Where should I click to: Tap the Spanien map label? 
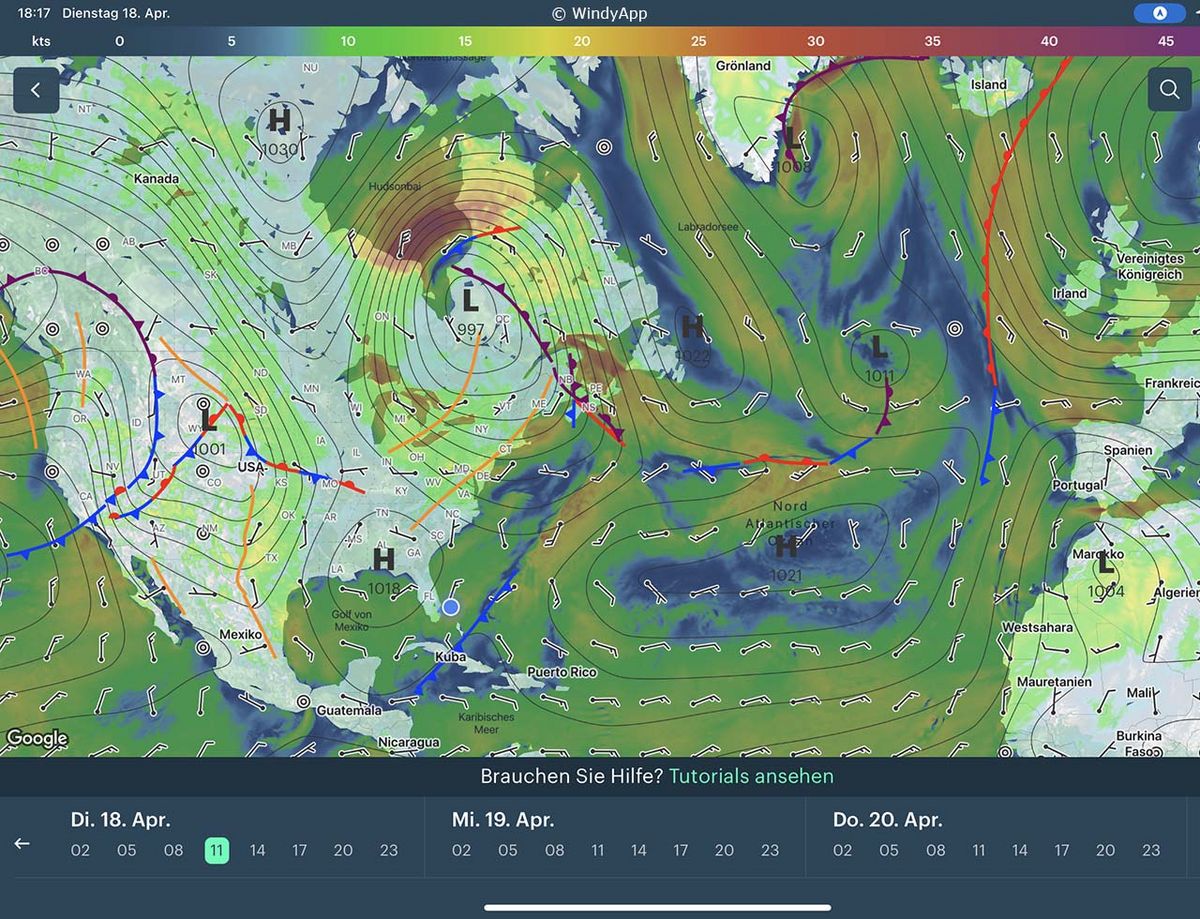(x=1128, y=450)
